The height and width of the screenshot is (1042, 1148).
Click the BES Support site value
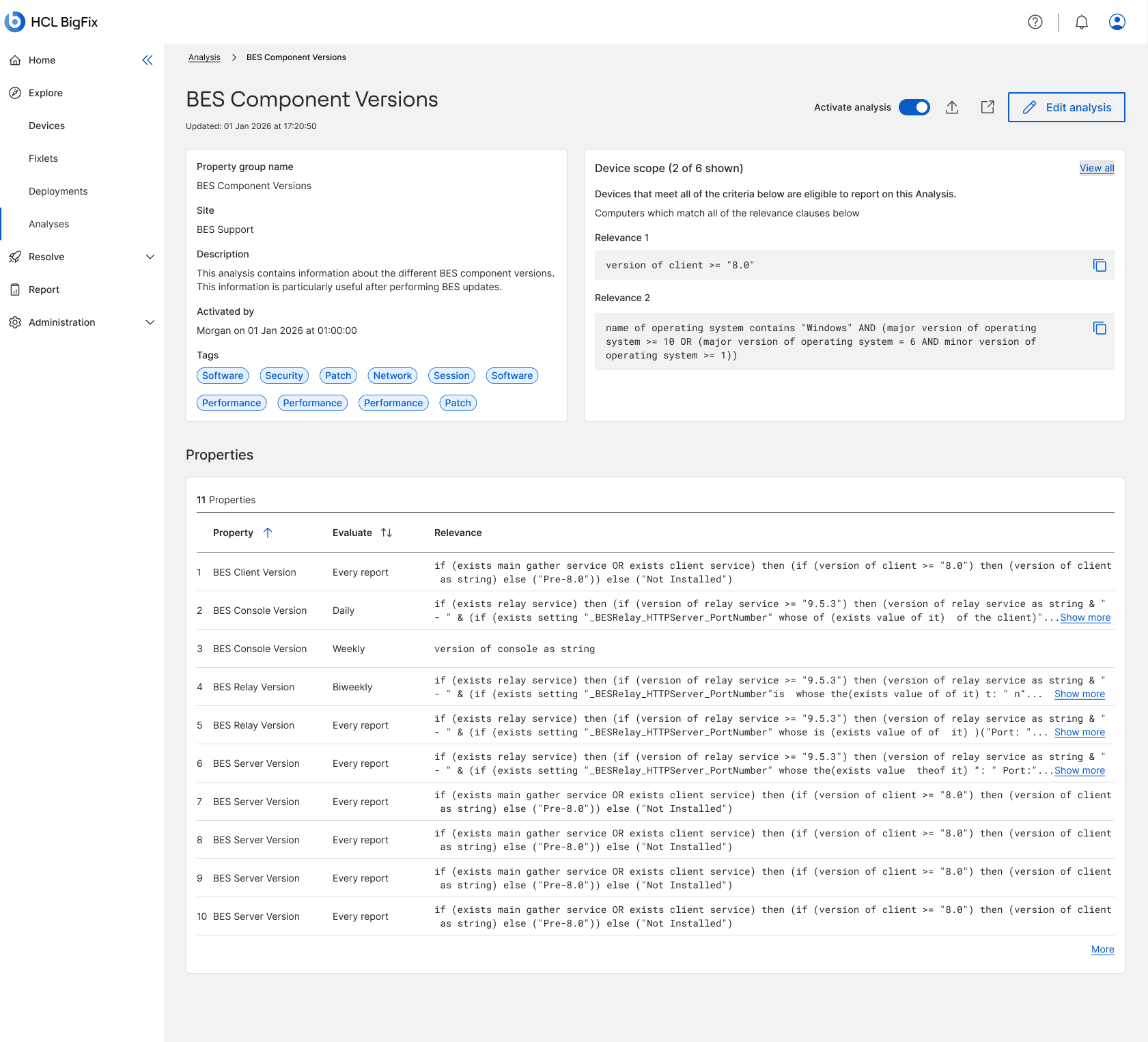tap(225, 229)
